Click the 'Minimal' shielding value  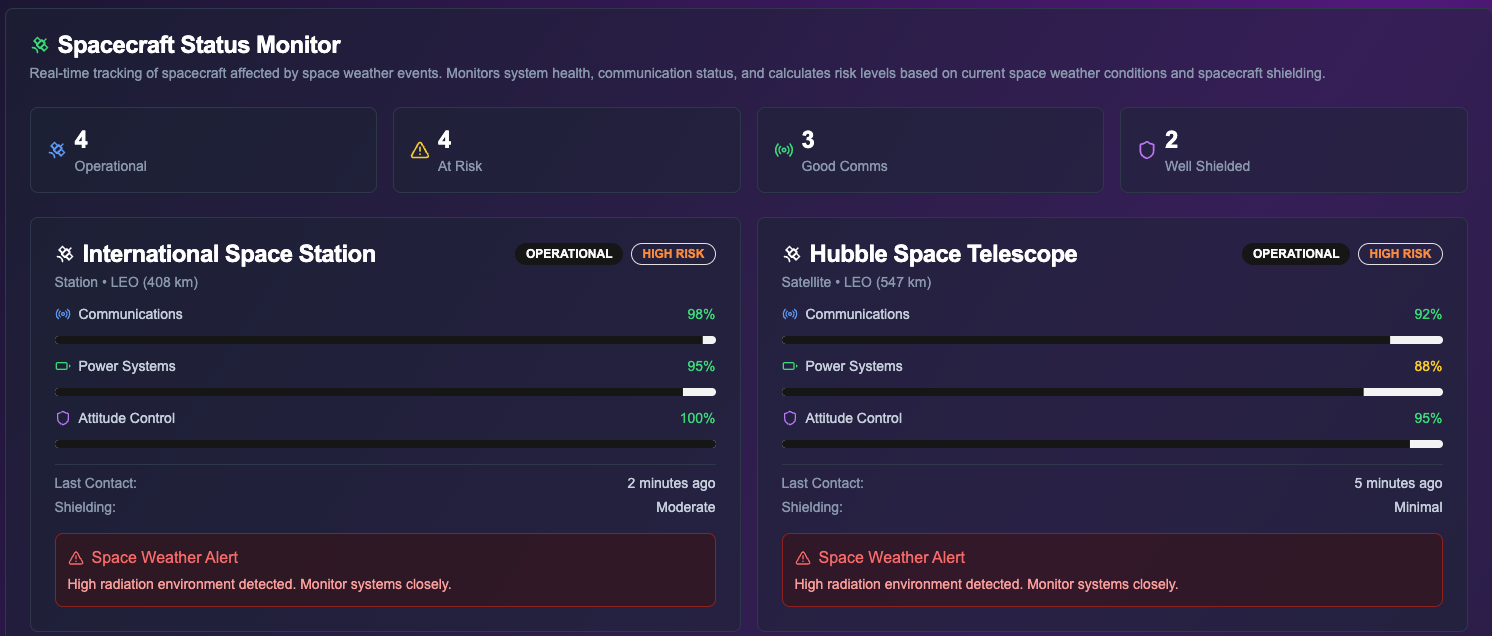click(x=1418, y=507)
